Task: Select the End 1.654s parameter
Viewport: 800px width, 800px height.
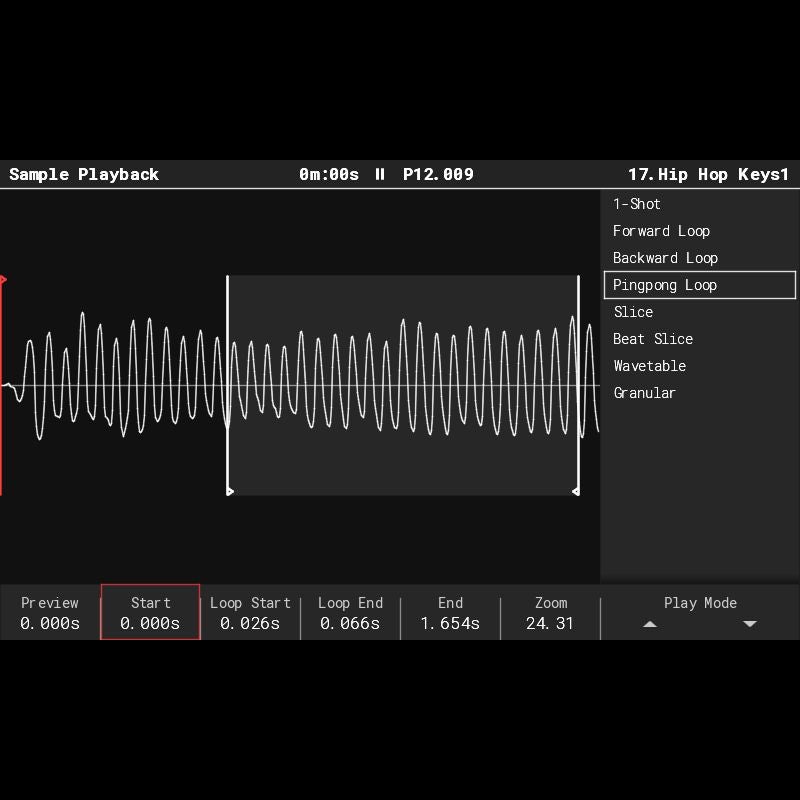Action: point(450,612)
